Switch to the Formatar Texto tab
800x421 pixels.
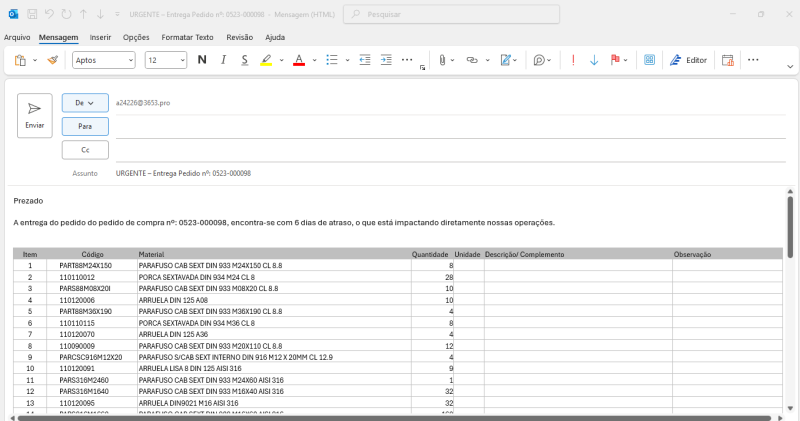click(187, 37)
